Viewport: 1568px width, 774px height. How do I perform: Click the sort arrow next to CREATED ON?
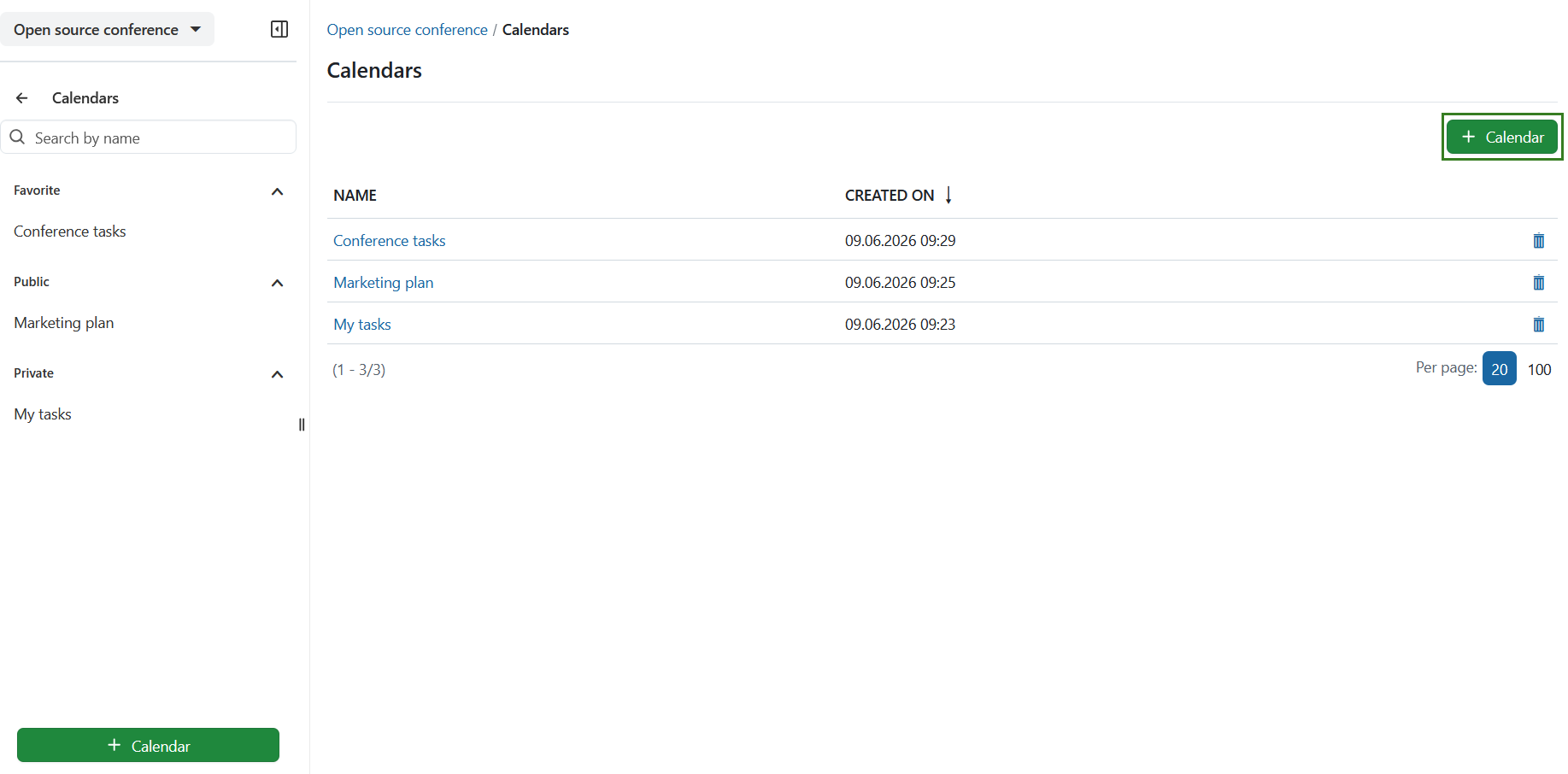coord(948,196)
